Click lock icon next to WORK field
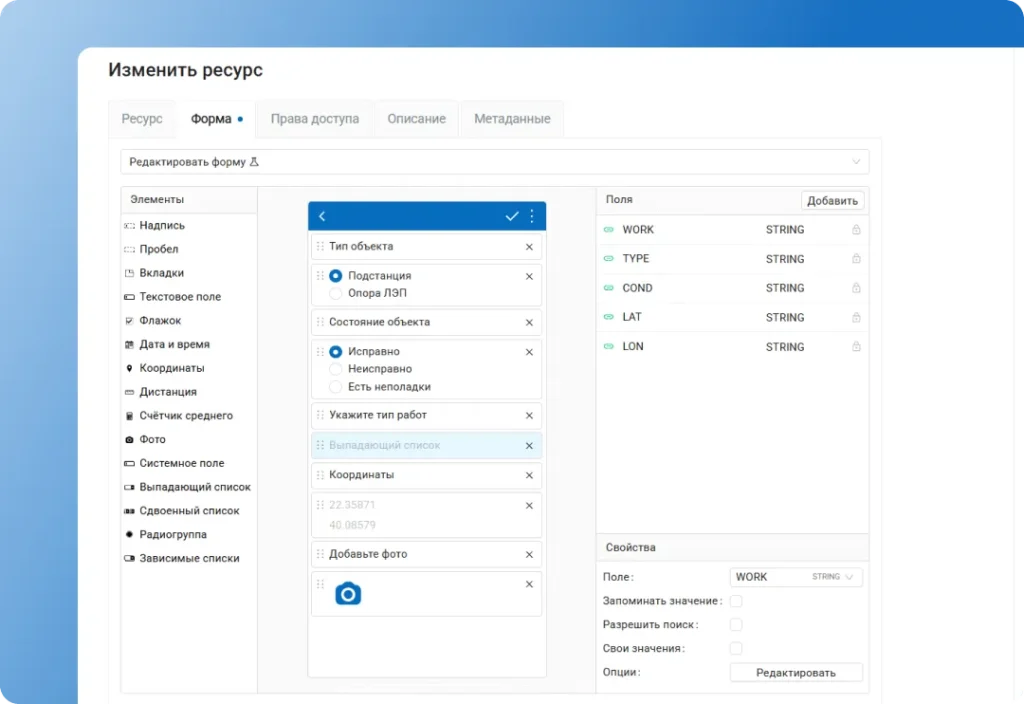This screenshot has width=1024, height=704. (856, 230)
